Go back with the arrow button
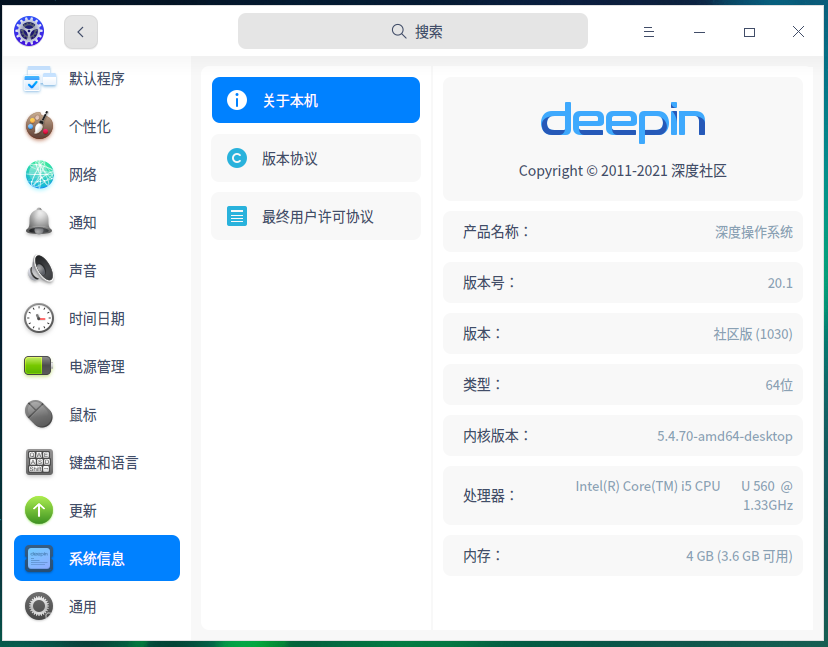This screenshot has height=647, width=828. (x=81, y=32)
